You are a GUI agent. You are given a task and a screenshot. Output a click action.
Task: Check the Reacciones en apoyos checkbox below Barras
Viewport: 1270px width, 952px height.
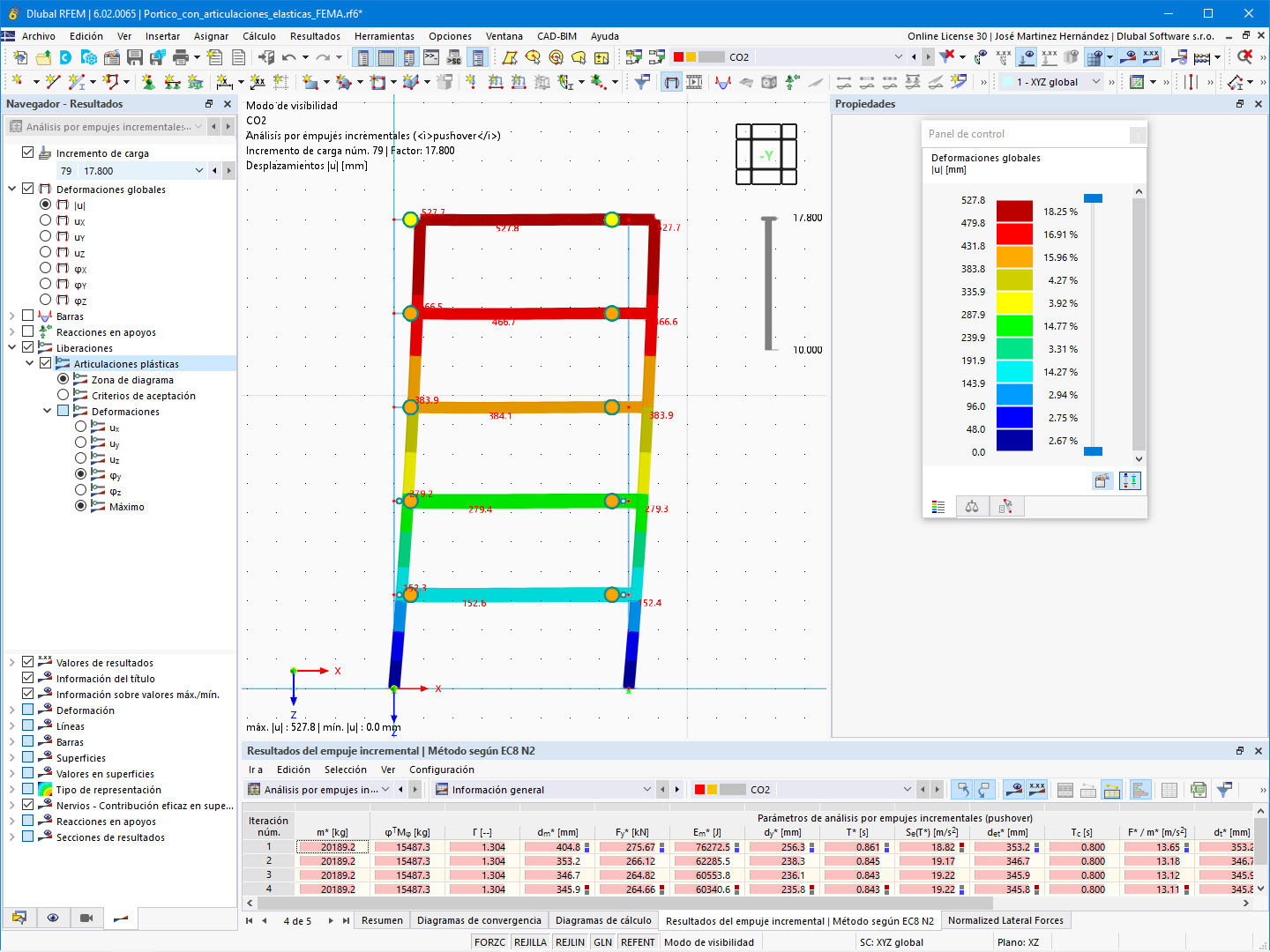click(28, 331)
